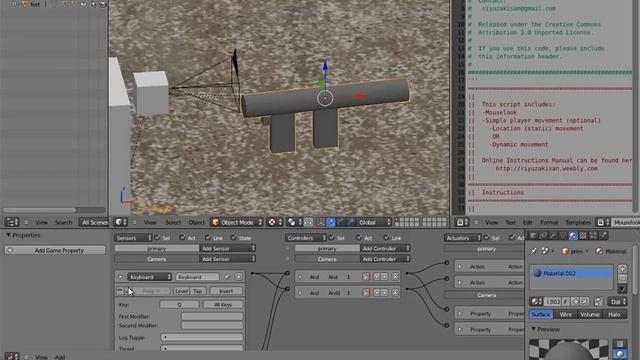Open the Global transform orientation dropdown
The height and width of the screenshot is (360, 640).
click(x=375, y=222)
